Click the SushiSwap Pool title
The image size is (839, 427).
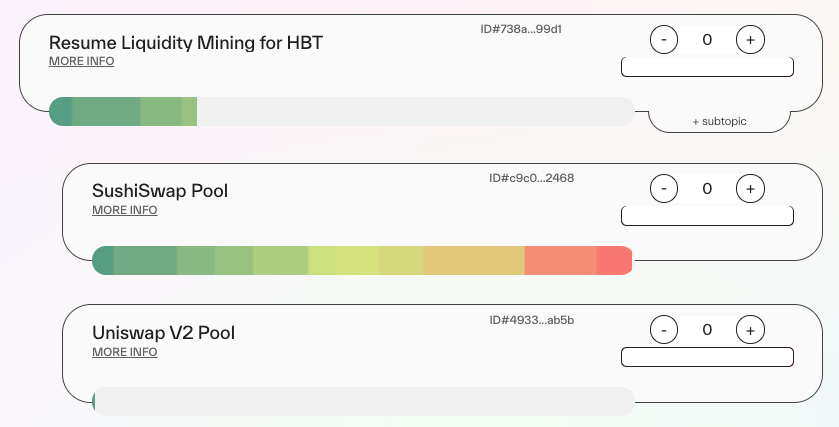[x=160, y=190]
